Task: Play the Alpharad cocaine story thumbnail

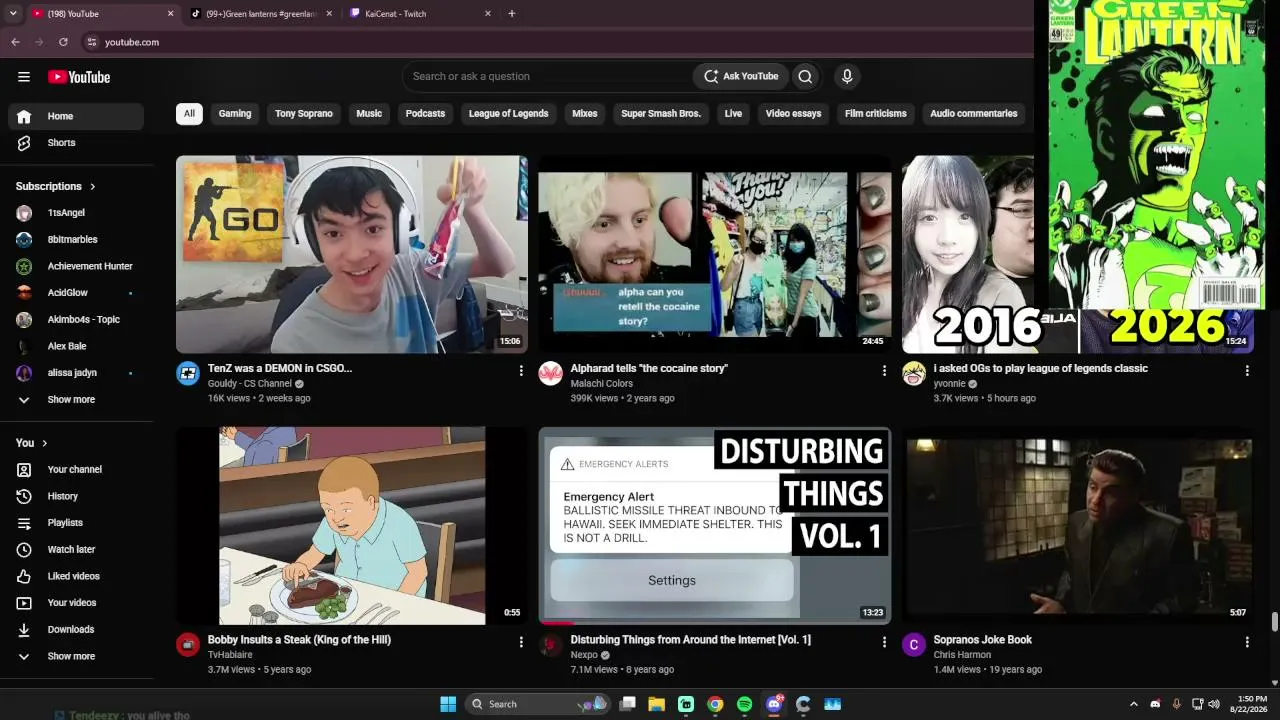Action: 715,254
